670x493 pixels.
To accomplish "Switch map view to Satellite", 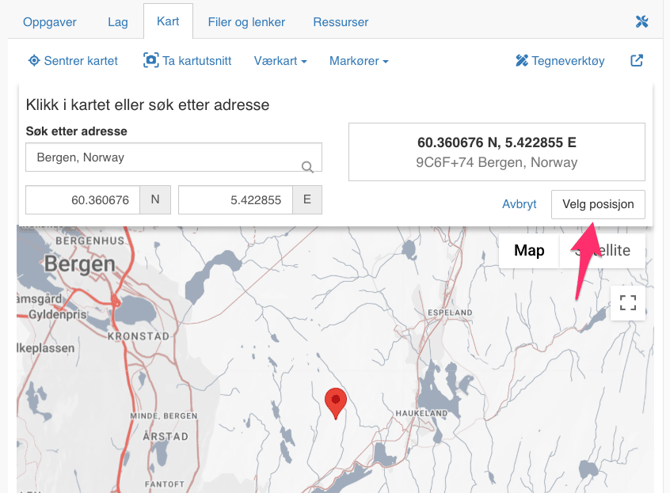I will [602, 250].
